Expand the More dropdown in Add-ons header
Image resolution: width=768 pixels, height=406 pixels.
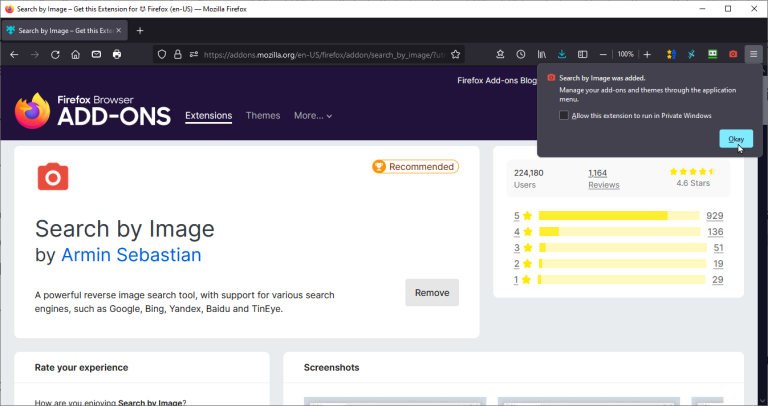(x=313, y=116)
